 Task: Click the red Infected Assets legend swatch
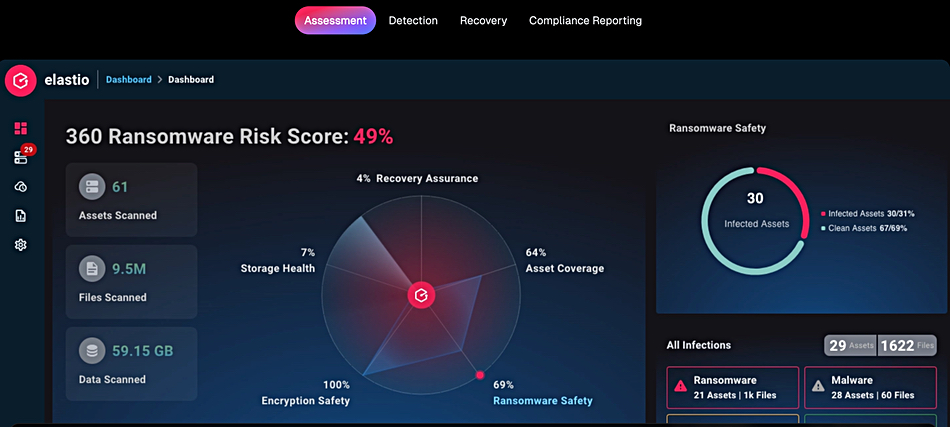823,214
